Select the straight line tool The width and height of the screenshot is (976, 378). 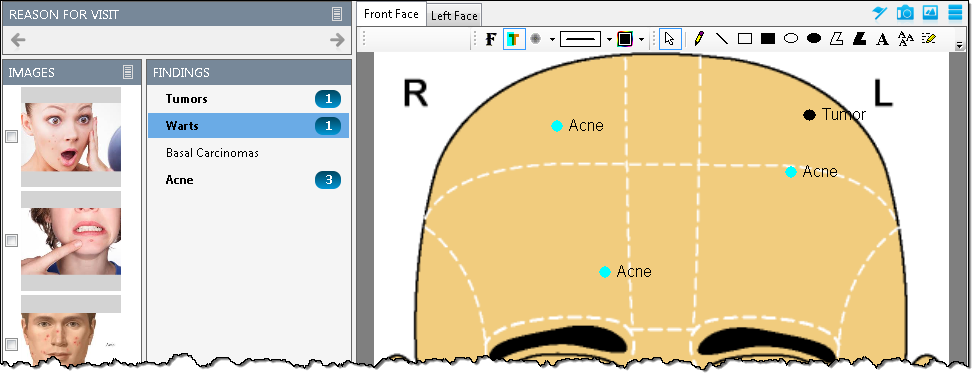pyautogui.click(x=721, y=39)
